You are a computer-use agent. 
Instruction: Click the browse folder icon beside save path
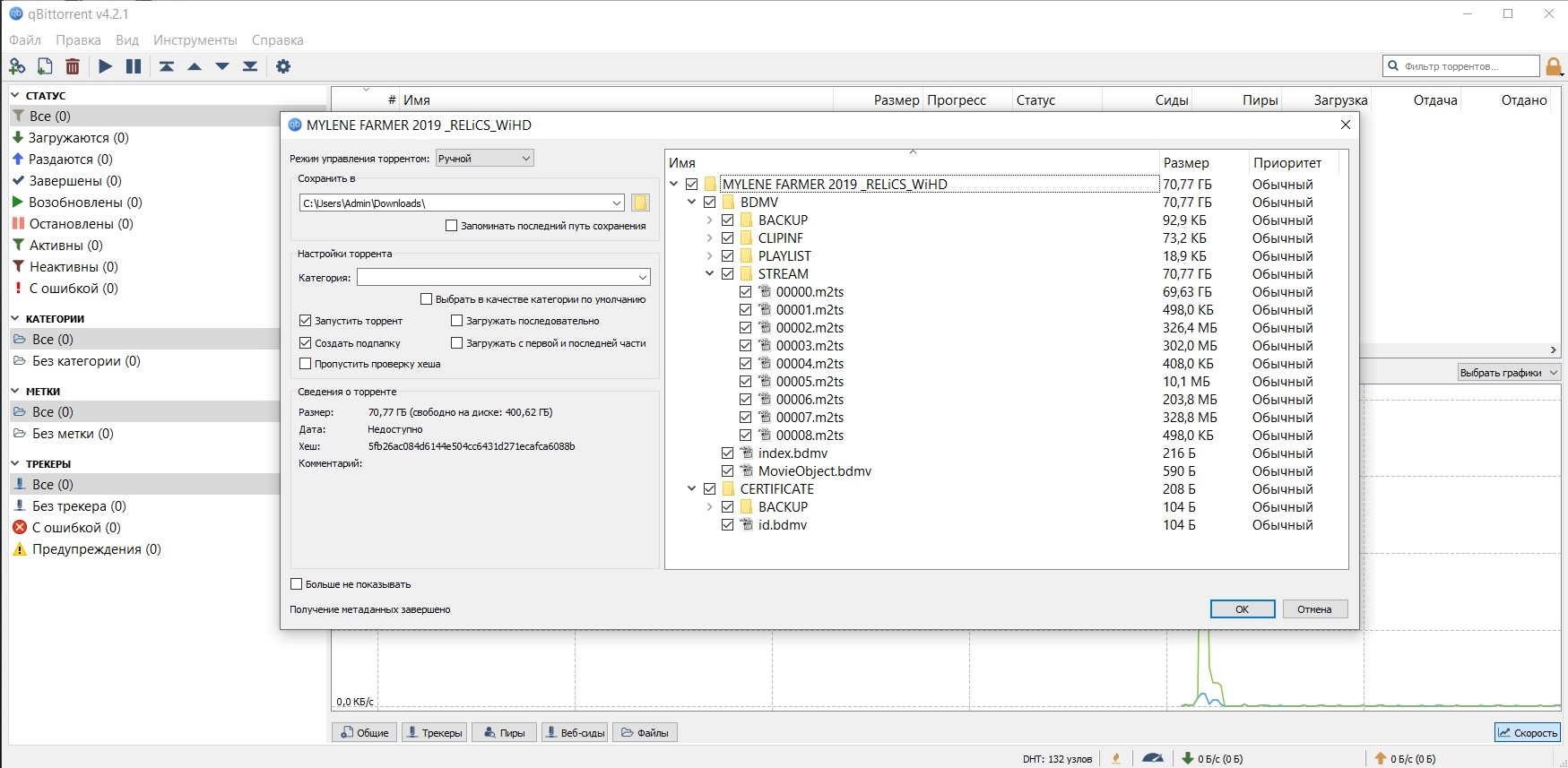tap(640, 203)
